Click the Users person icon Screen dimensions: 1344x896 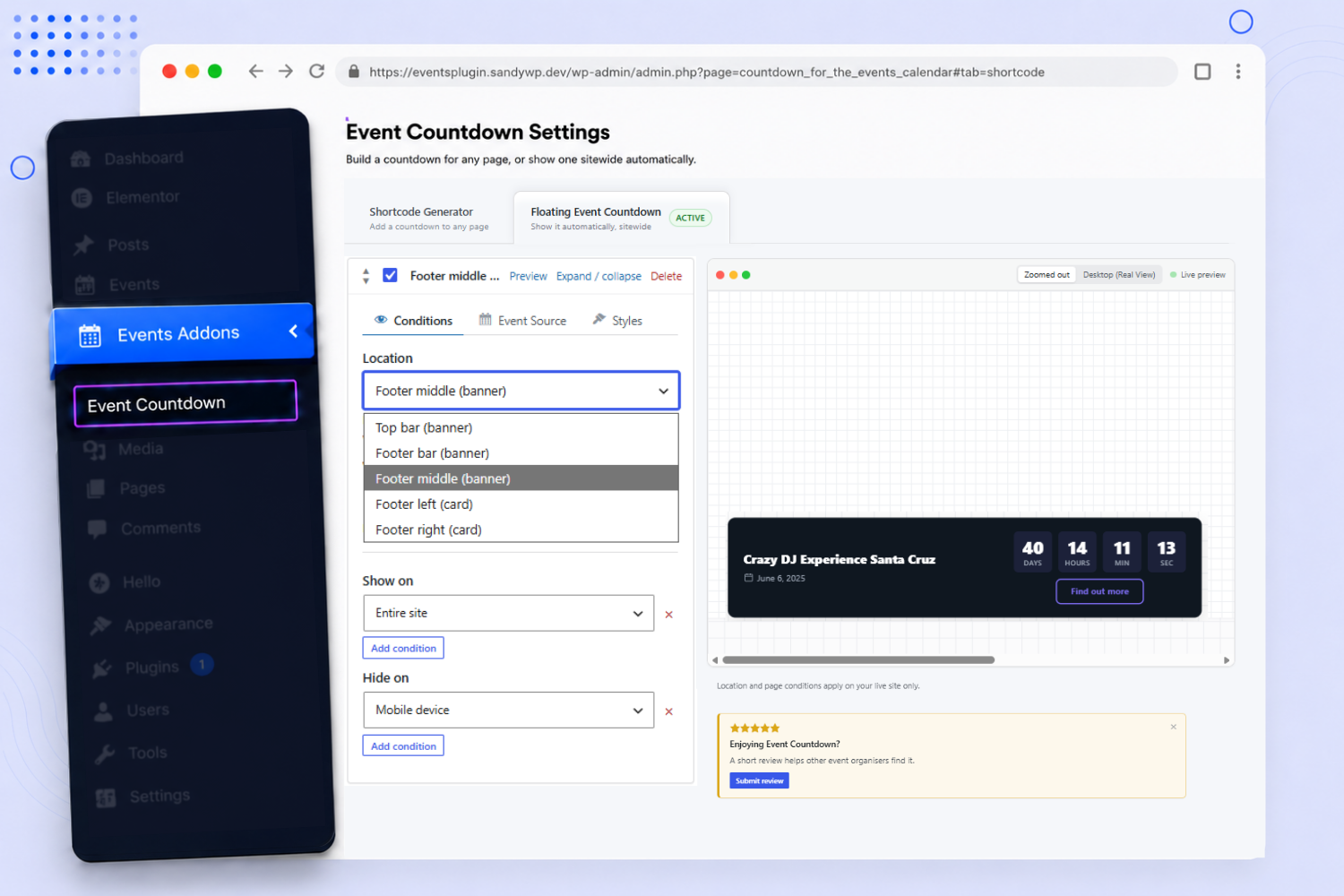tap(104, 712)
